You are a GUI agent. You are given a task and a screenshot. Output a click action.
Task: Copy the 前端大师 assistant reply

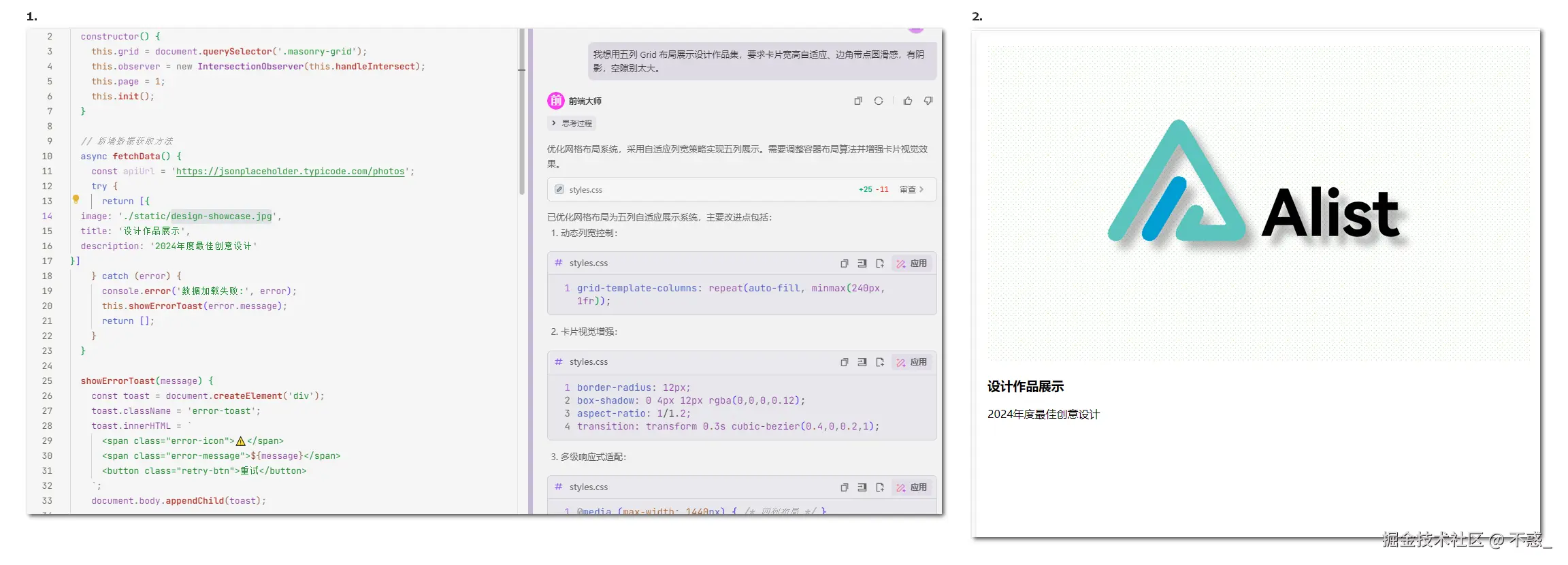click(x=857, y=101)
